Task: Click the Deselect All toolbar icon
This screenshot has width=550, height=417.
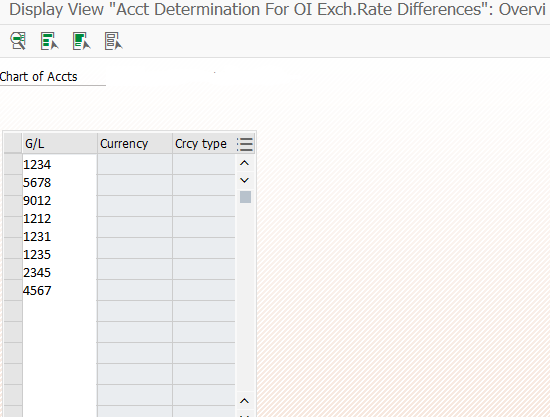Action: click(113, 41)
